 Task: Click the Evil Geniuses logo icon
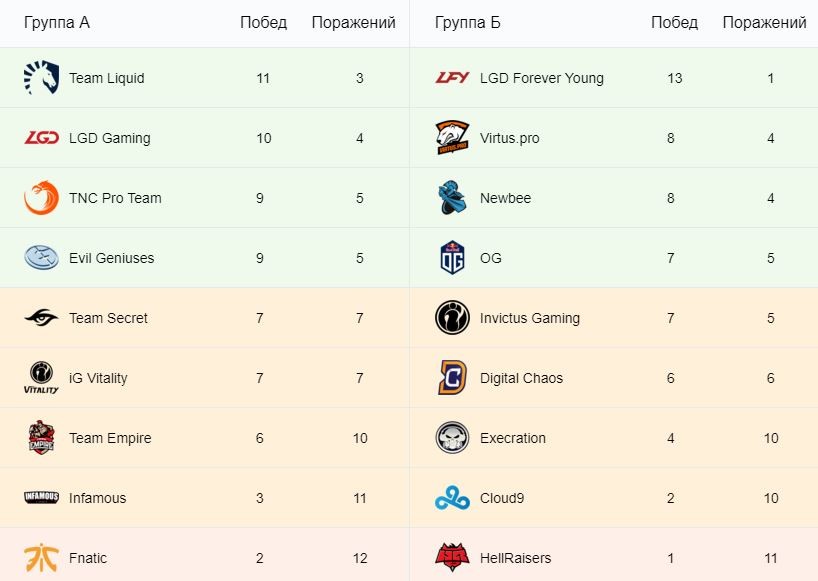tap(41, 258)
